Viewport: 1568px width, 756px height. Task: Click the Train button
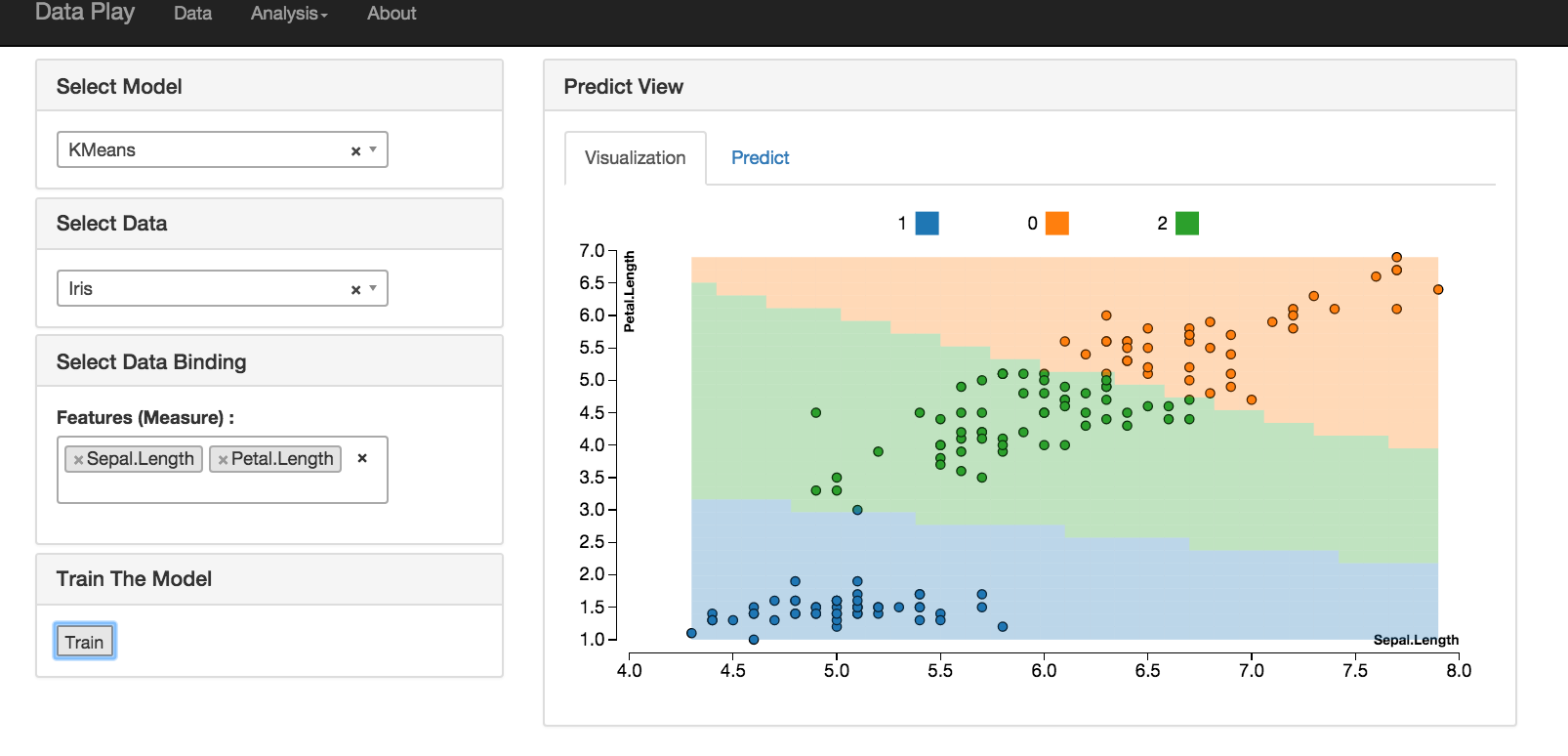tap(84, 642)
